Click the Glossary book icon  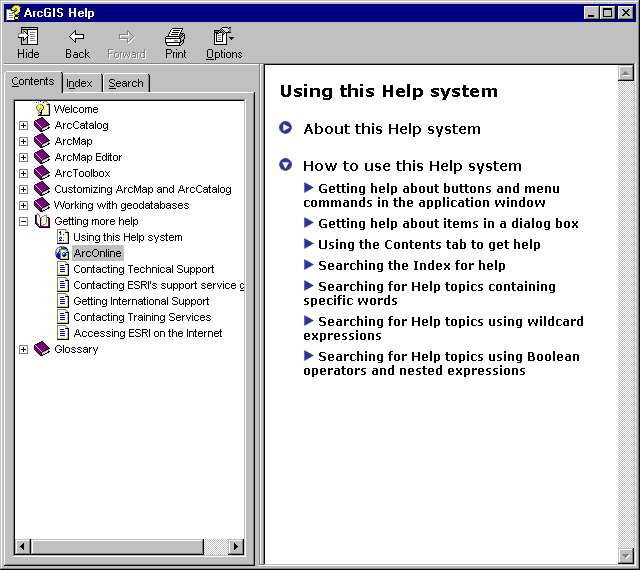point(42,349)
